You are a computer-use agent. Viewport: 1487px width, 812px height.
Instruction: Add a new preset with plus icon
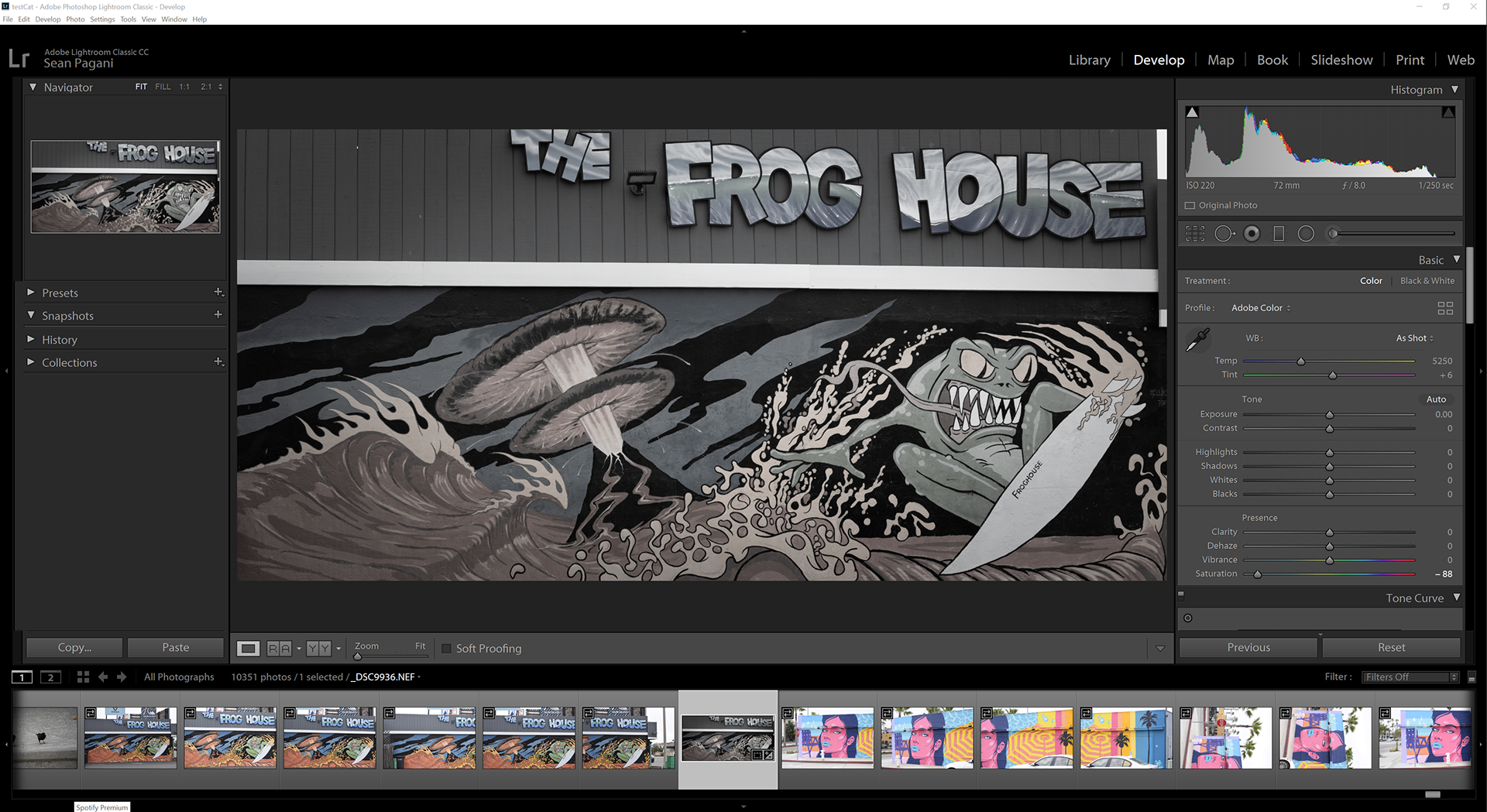pyautogui.click(x=218, y=292)
